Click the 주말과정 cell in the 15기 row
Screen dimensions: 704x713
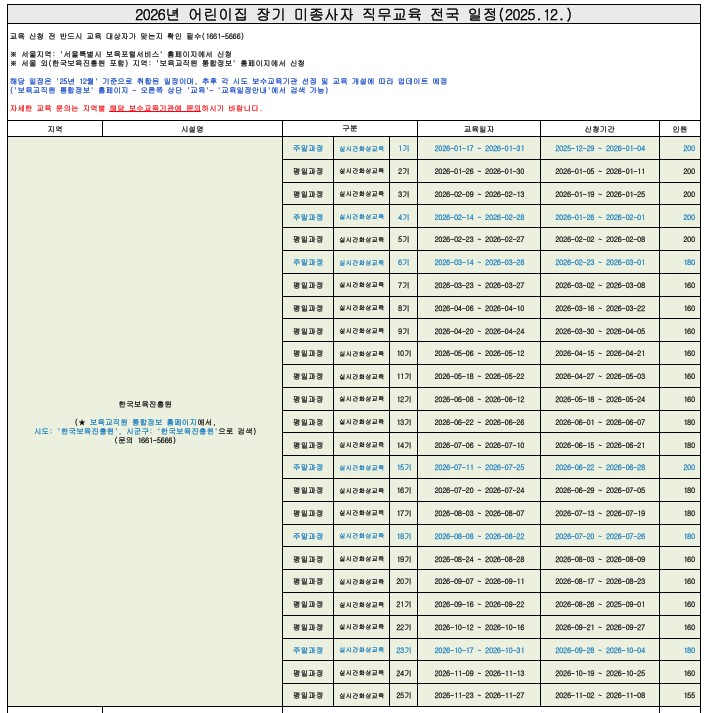307,467
